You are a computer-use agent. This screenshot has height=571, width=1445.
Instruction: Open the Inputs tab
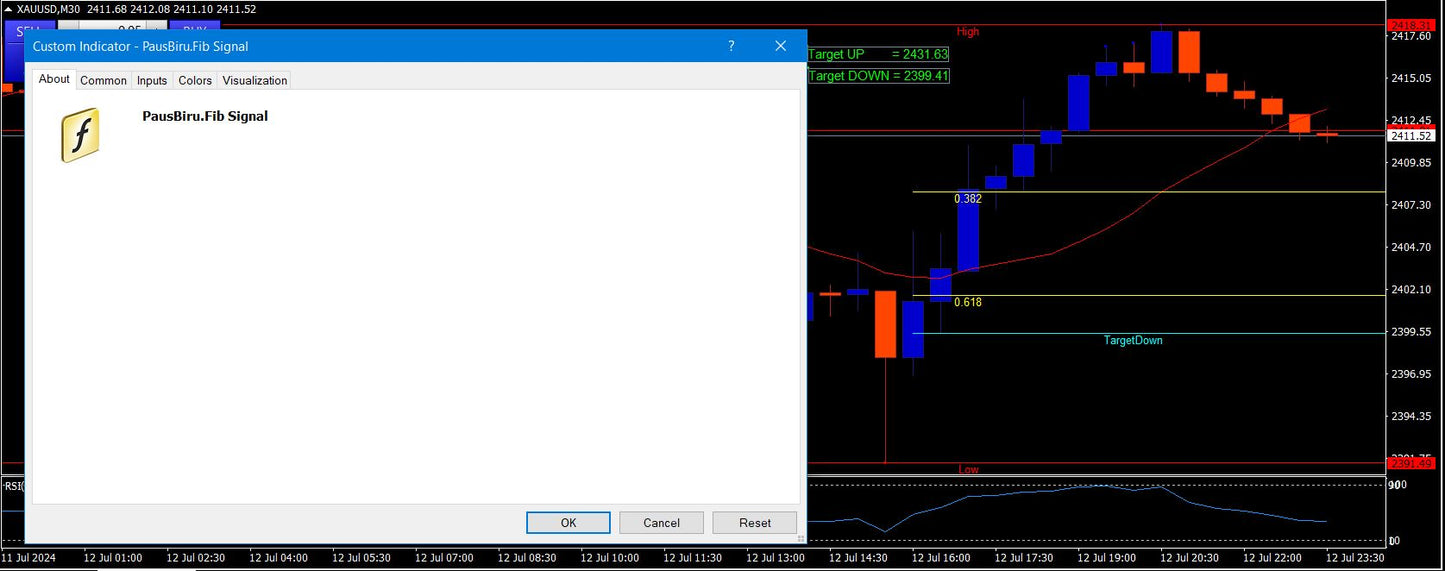152,80
